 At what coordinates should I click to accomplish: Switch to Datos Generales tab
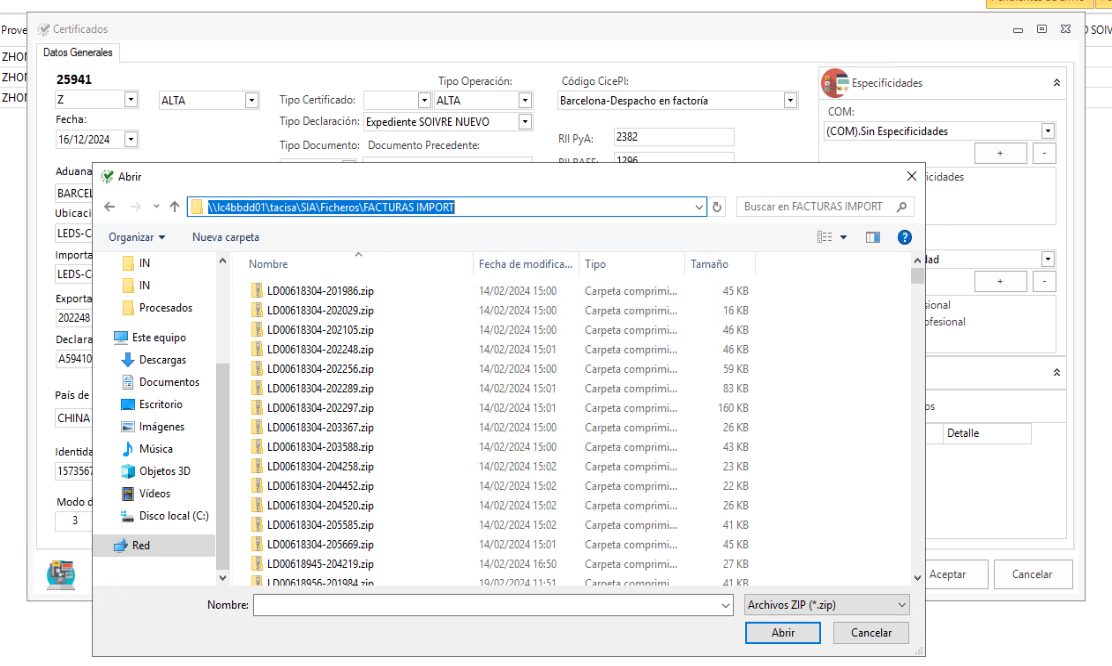tap(78, 52)
